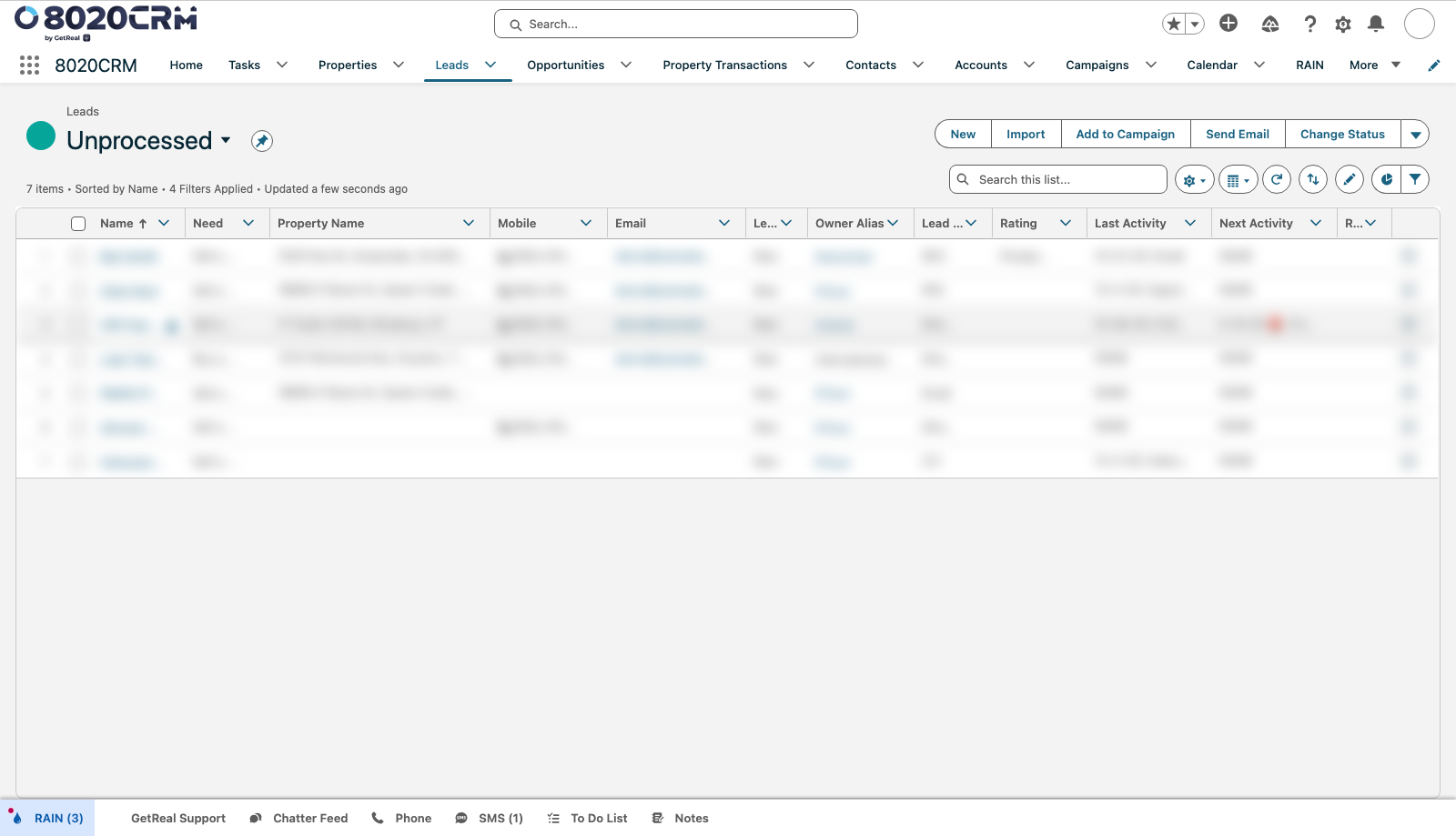1456x836 pixels.
Task: Open the Help question mark icon
Action: pos(1309,24)
